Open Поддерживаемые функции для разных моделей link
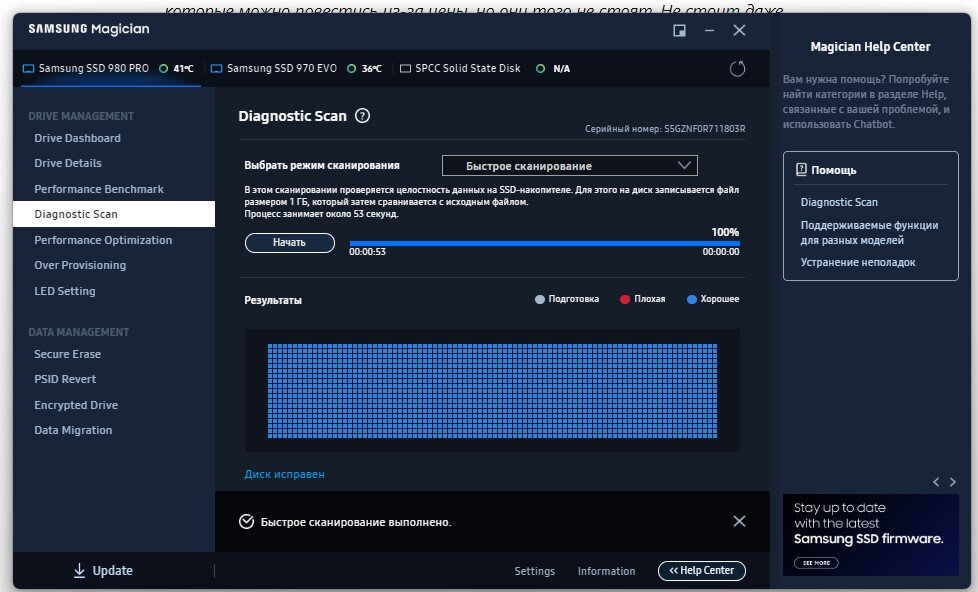The height and width of the screenshot is (592, 978). coord(869,233)
